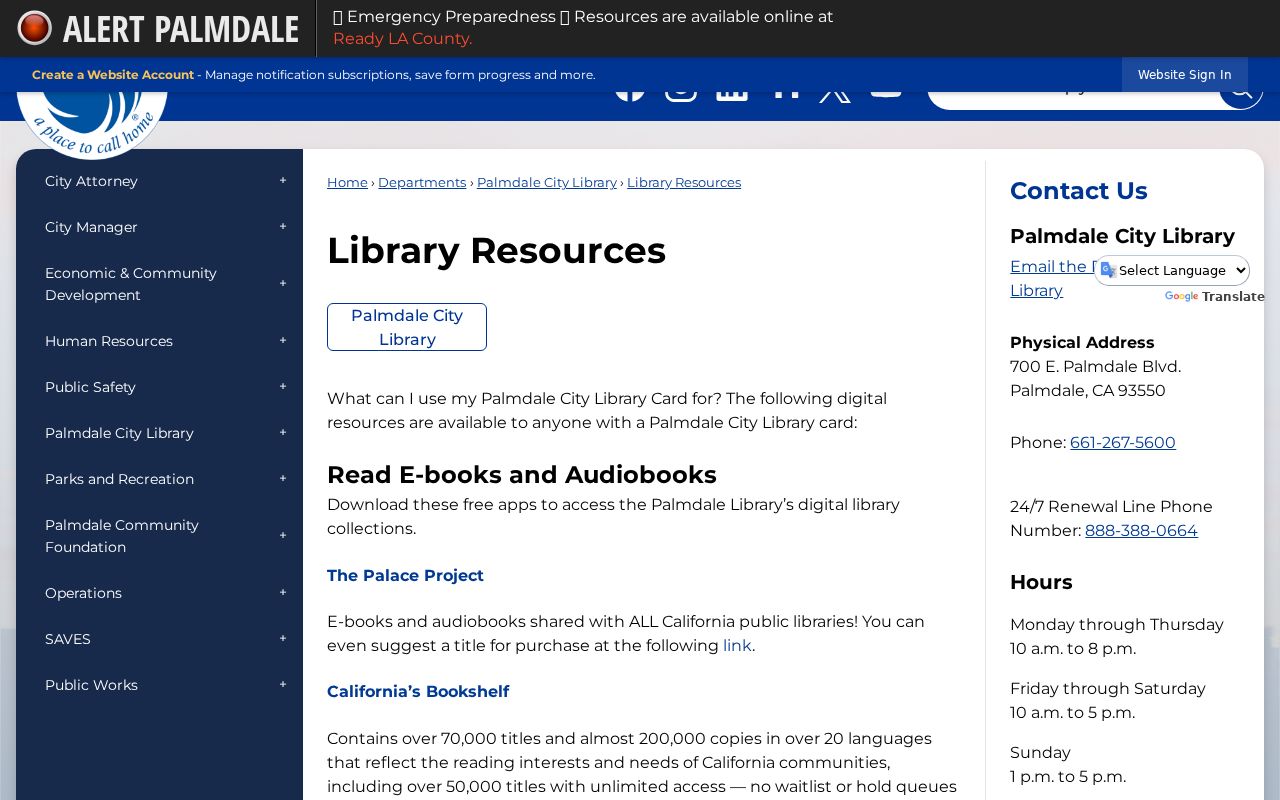Click the Google Translate icon beside Select Language

[1108, 270]
